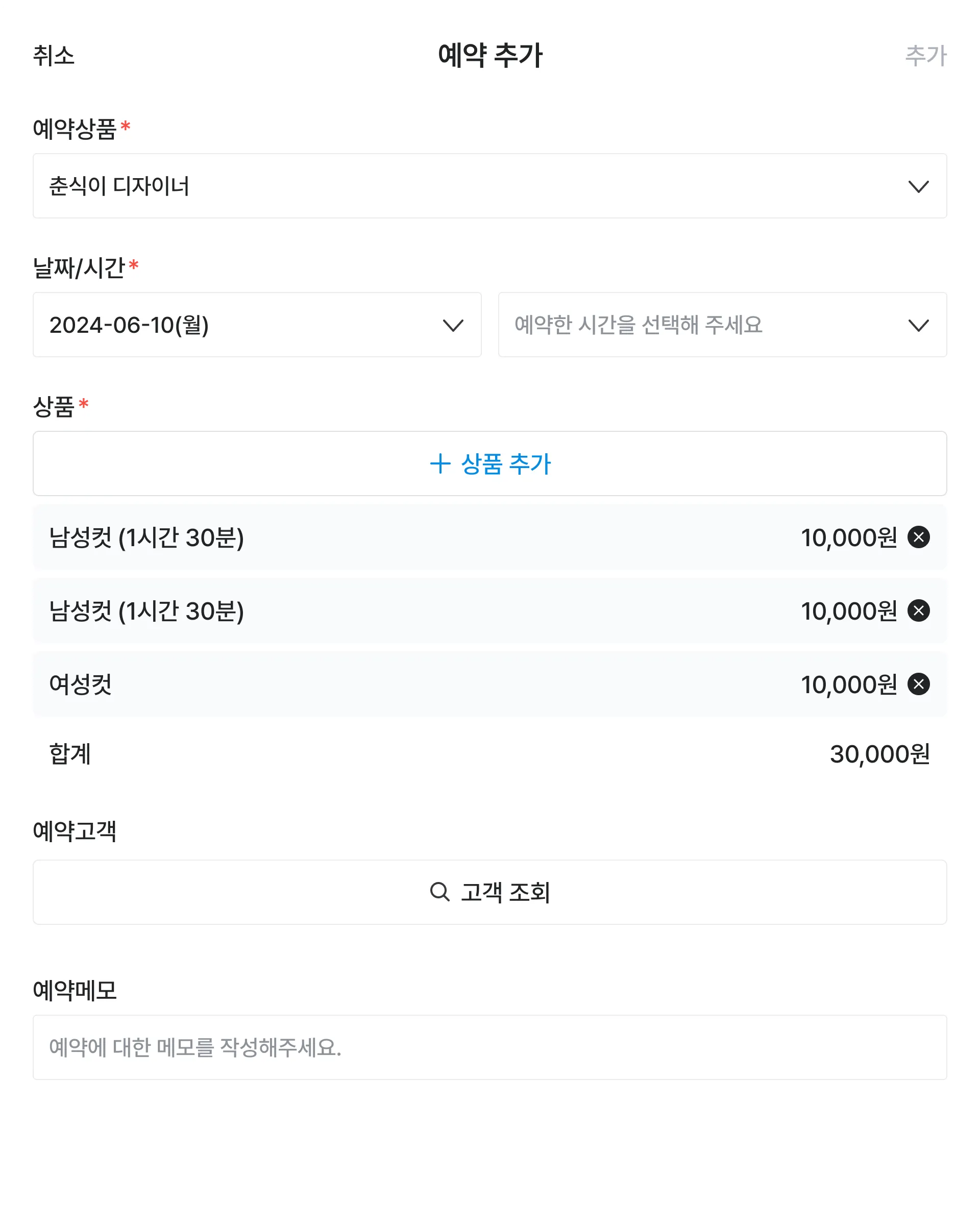Select the 여성컷 product row
Image resolution: width=980 pixels, height=1225 pixels.
click(x=398, y=684)
